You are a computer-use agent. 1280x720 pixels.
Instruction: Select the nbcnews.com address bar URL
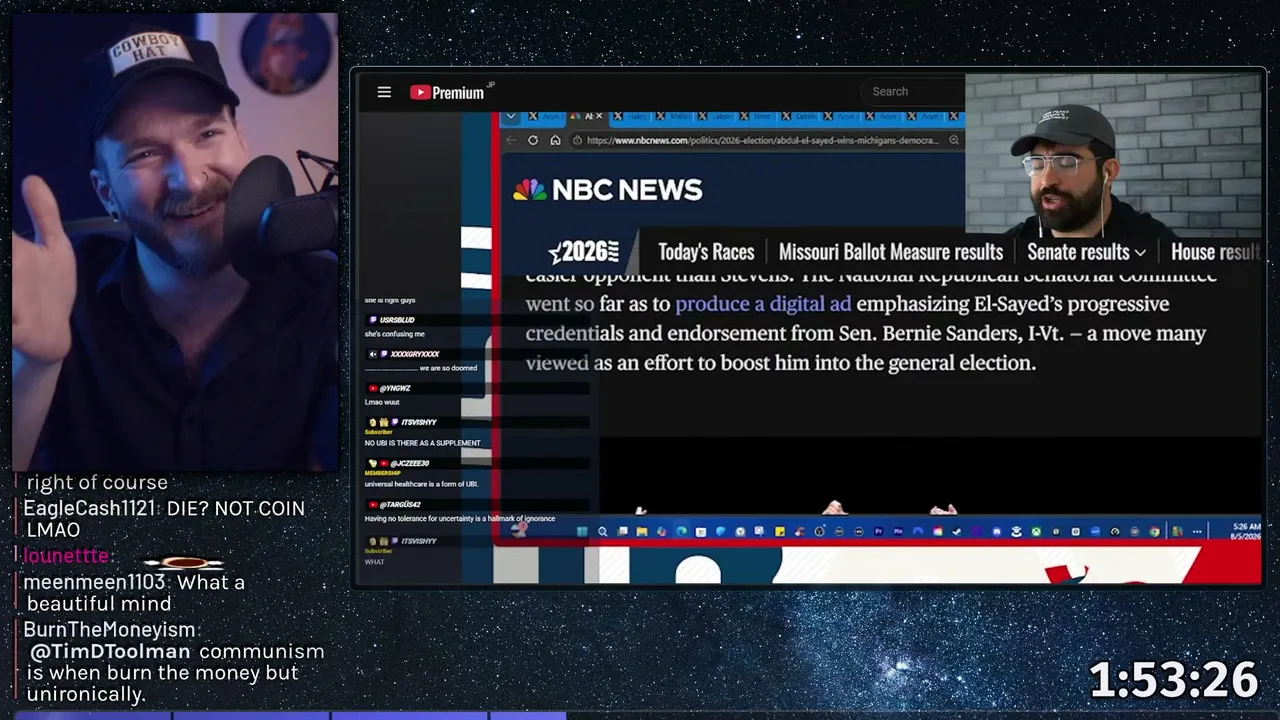(763, 141)
